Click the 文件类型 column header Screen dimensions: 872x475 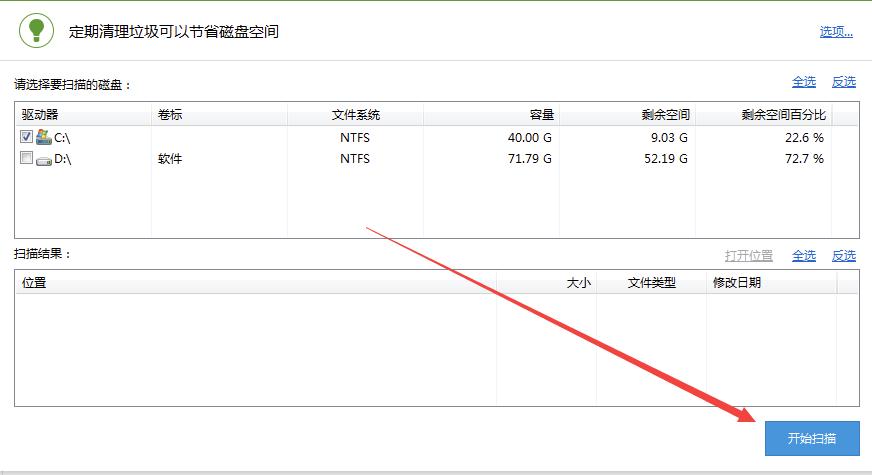pos(651,283)
